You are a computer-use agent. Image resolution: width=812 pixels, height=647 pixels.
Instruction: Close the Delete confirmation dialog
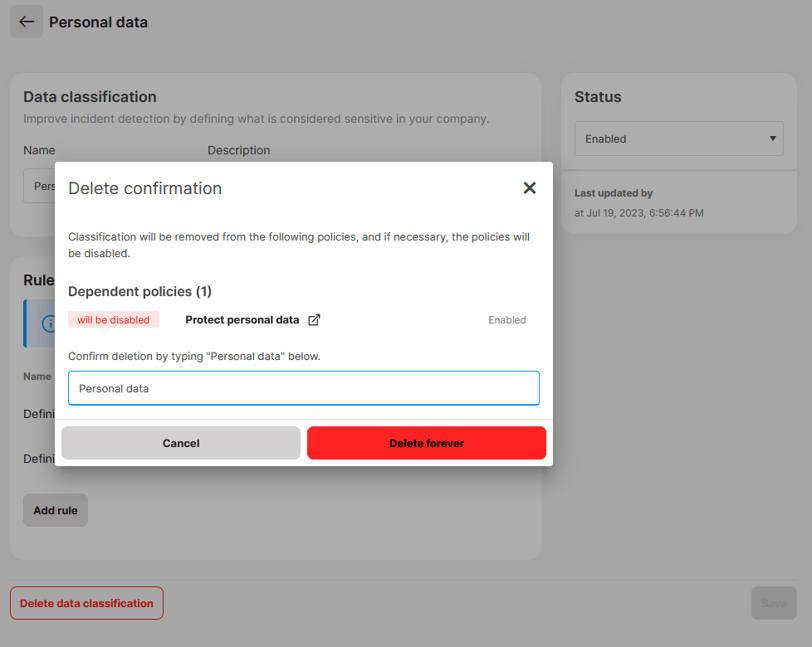[x=529, y=188]
